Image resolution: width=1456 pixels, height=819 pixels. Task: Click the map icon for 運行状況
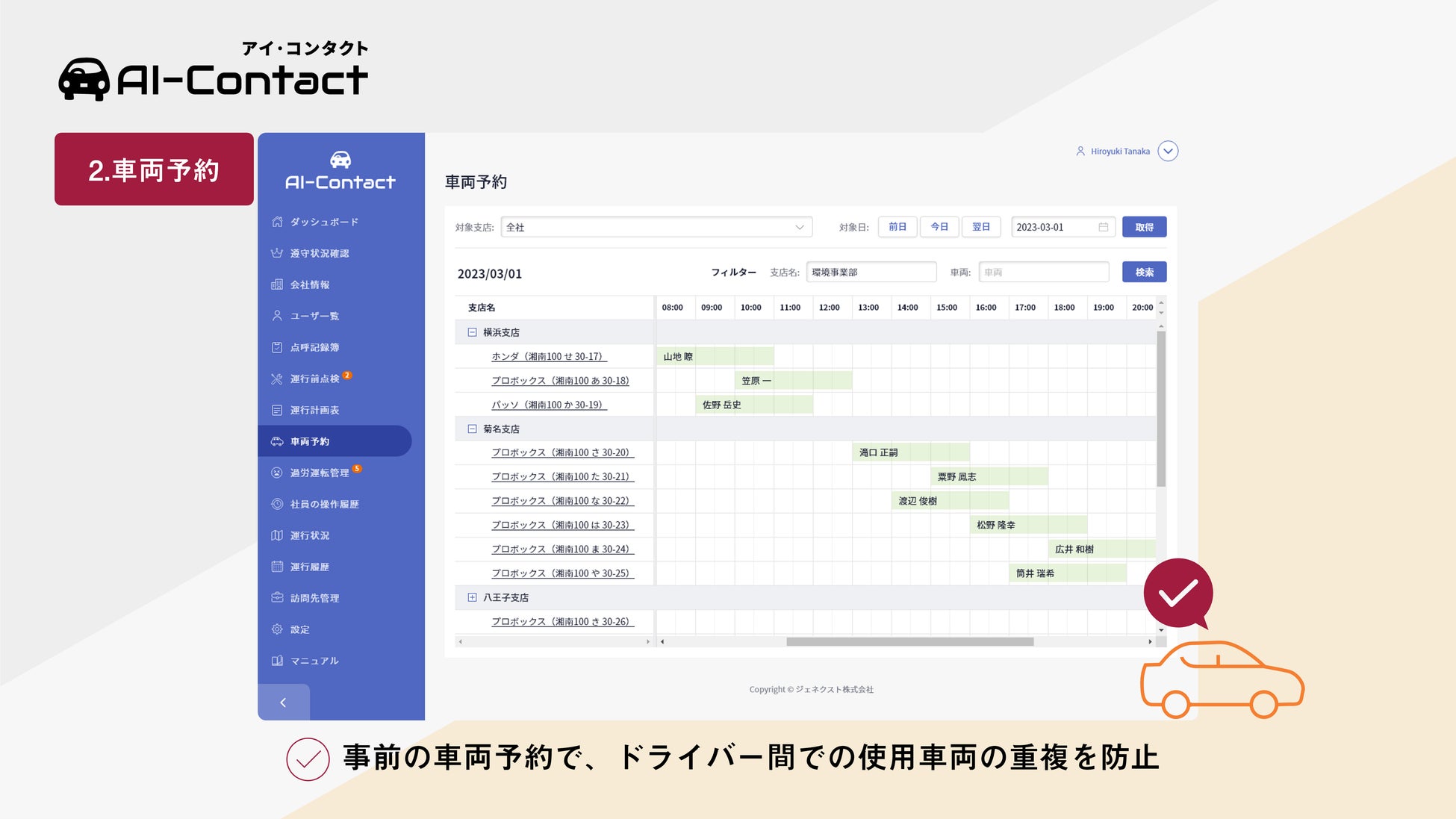tap(277, 535)
